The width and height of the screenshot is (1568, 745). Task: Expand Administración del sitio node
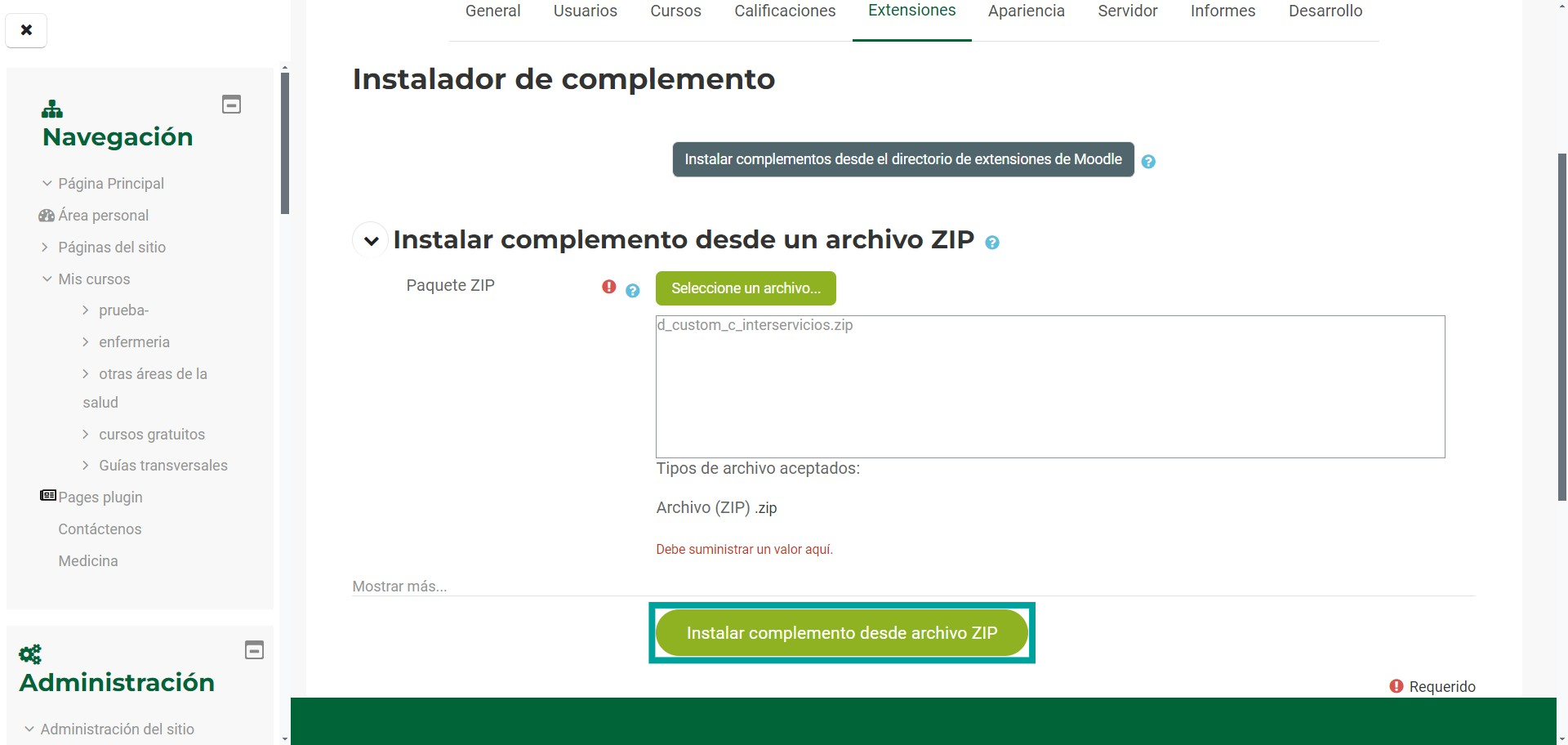click(x=29, y=729)
